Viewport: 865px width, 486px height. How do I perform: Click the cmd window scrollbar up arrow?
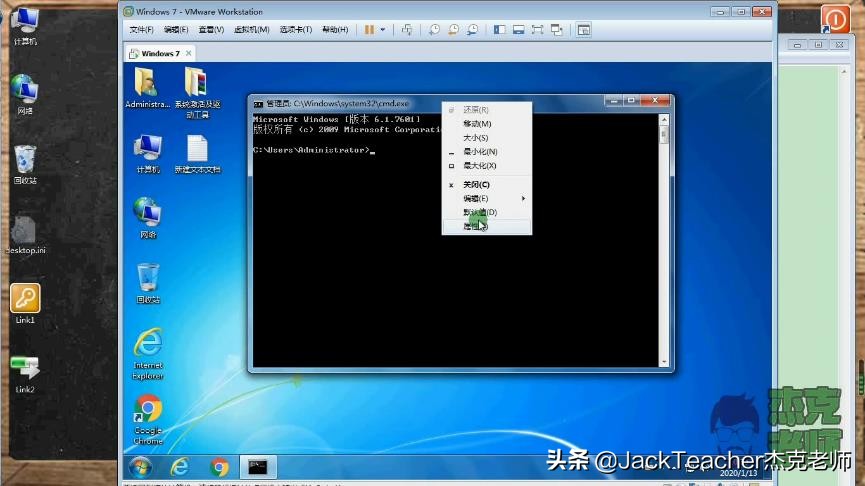[x=664, y=119]
